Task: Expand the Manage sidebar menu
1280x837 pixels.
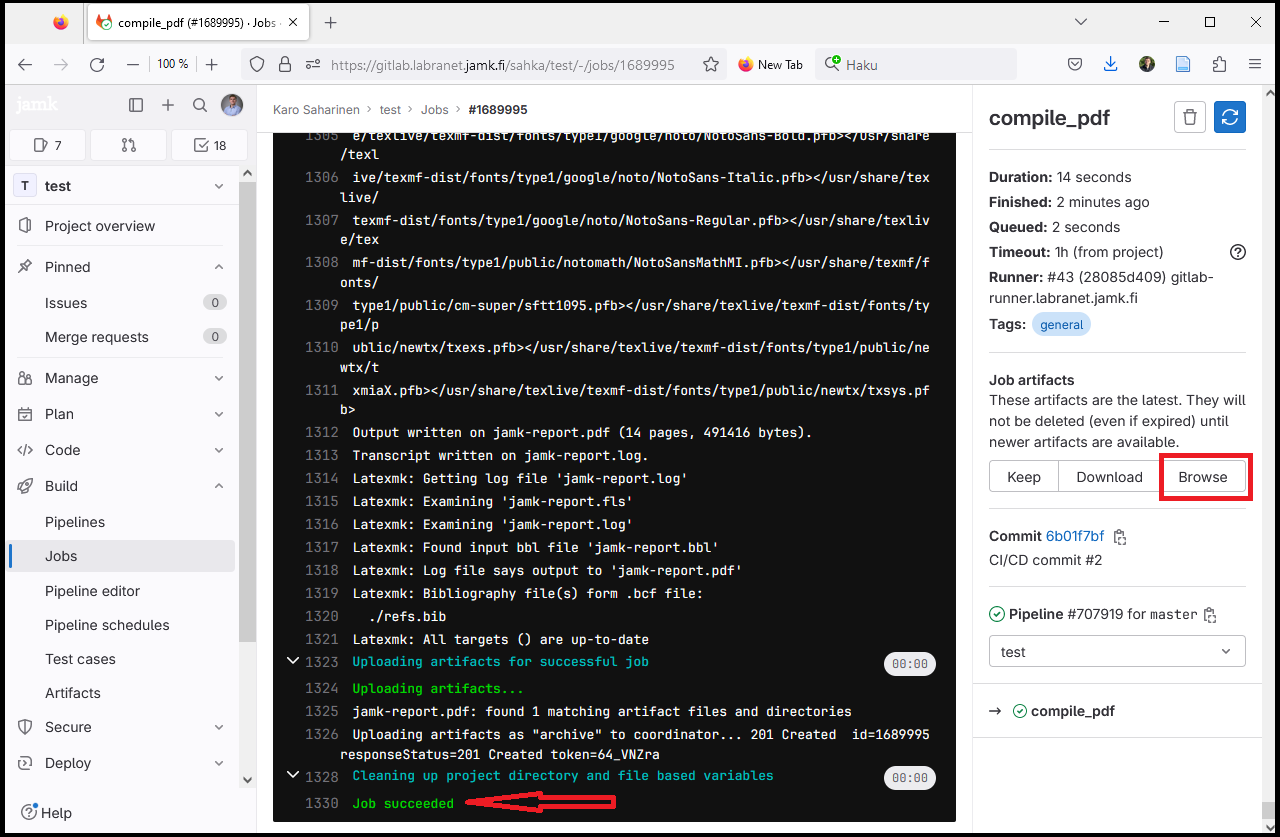Action: coord(120,378)
